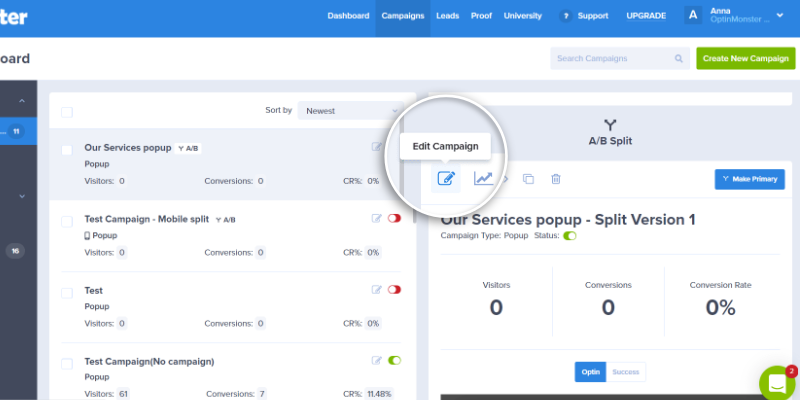Viewport: 800px width, 400px height.
Task: Click the Visitors 61 value
Action: tap(122, 394)
